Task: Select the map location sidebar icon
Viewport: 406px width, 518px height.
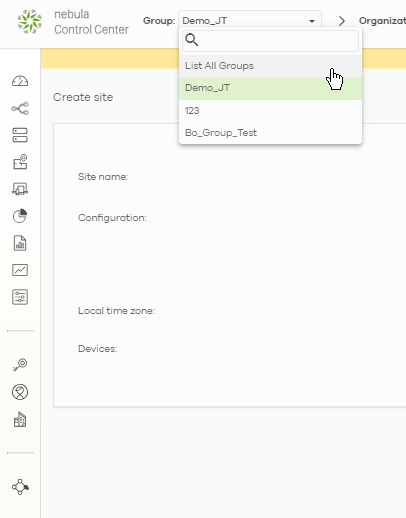Action: pos(20,162)
